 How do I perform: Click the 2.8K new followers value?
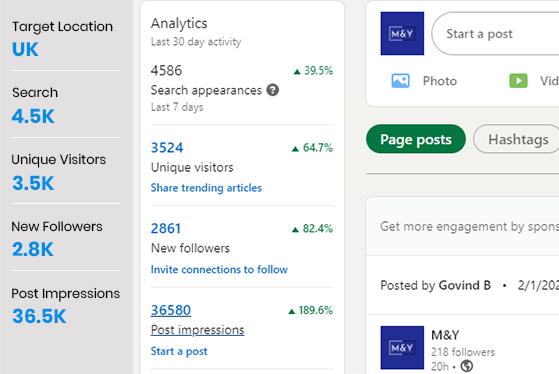(x=32, y=249)
